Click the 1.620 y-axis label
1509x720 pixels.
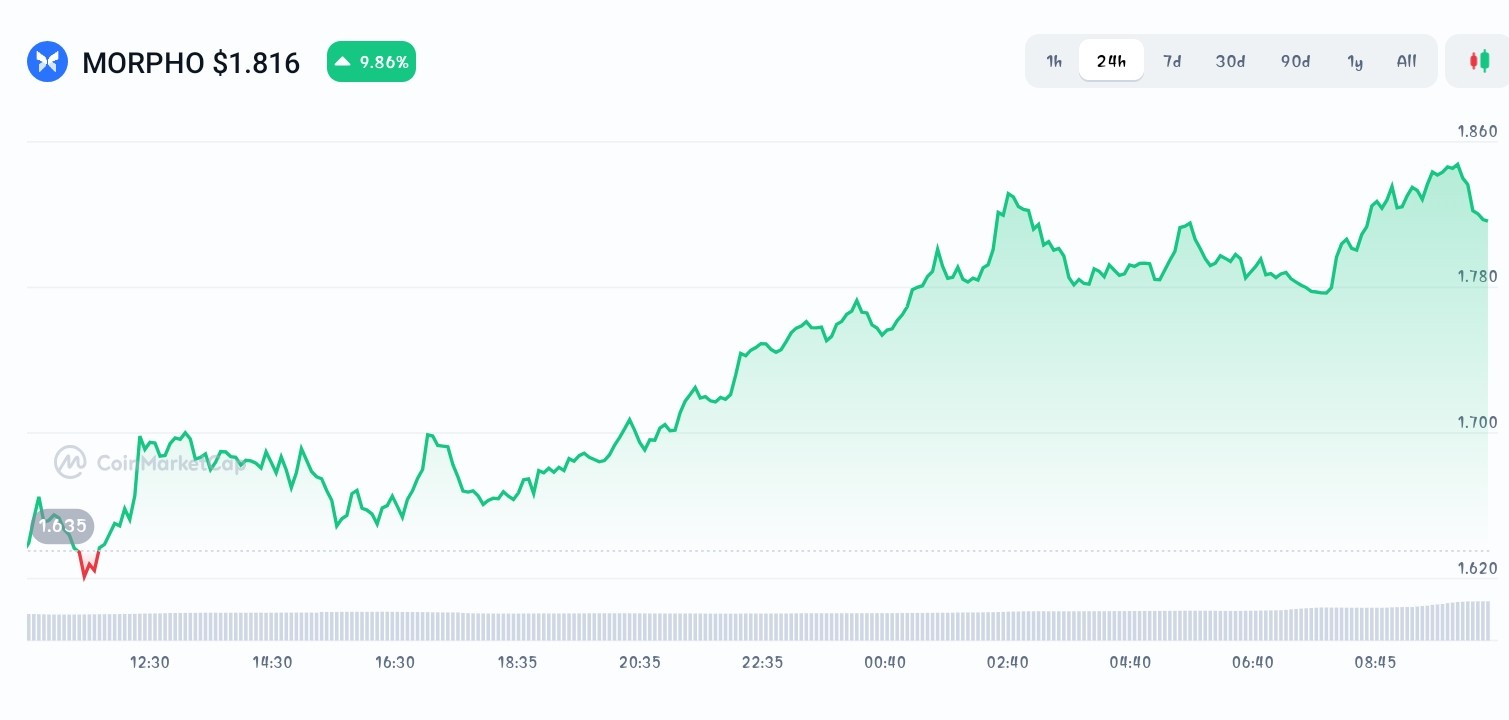1477,568
